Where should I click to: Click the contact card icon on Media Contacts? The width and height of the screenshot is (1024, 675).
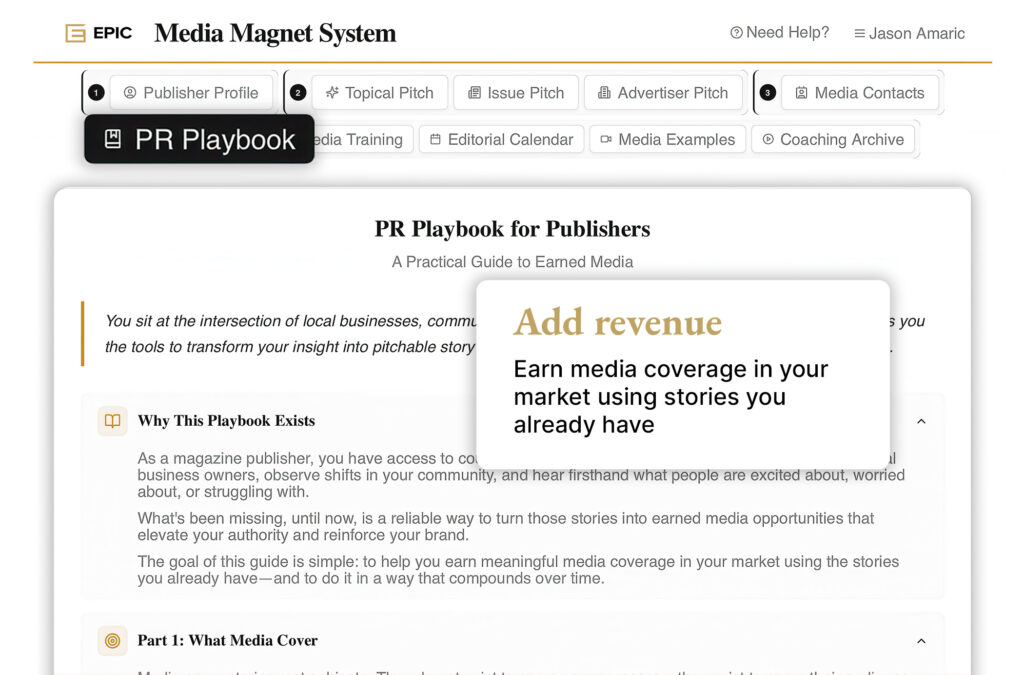tap(801, 93)
